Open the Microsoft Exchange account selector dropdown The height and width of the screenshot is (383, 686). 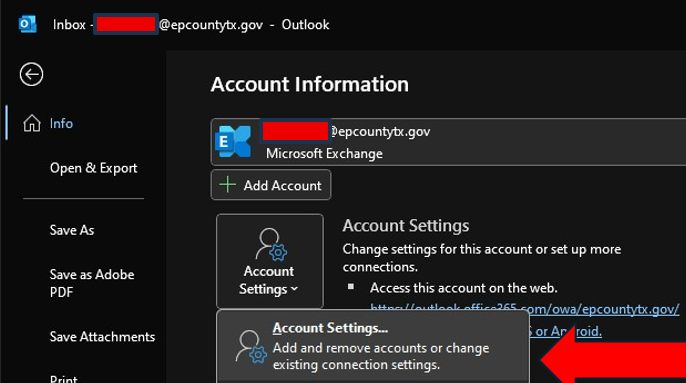448,142
